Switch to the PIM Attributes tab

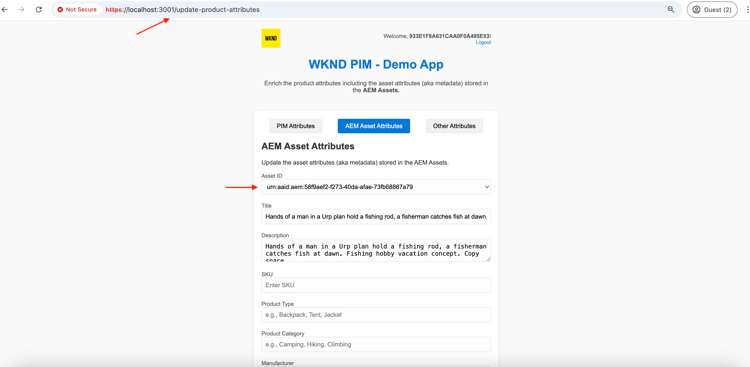tap(296, 126)
